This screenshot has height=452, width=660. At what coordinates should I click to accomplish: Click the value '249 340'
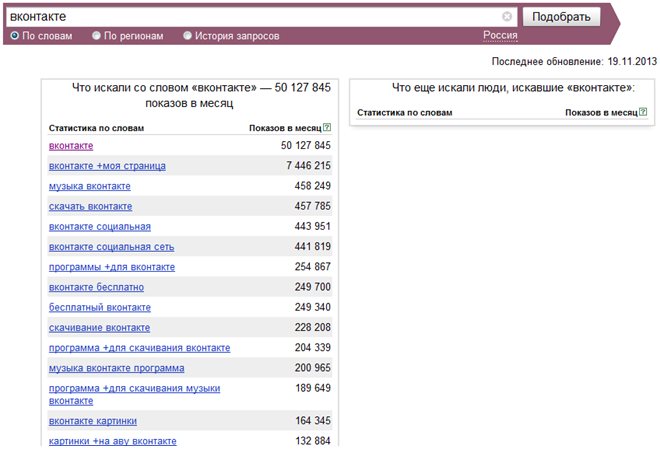[313, 307]
